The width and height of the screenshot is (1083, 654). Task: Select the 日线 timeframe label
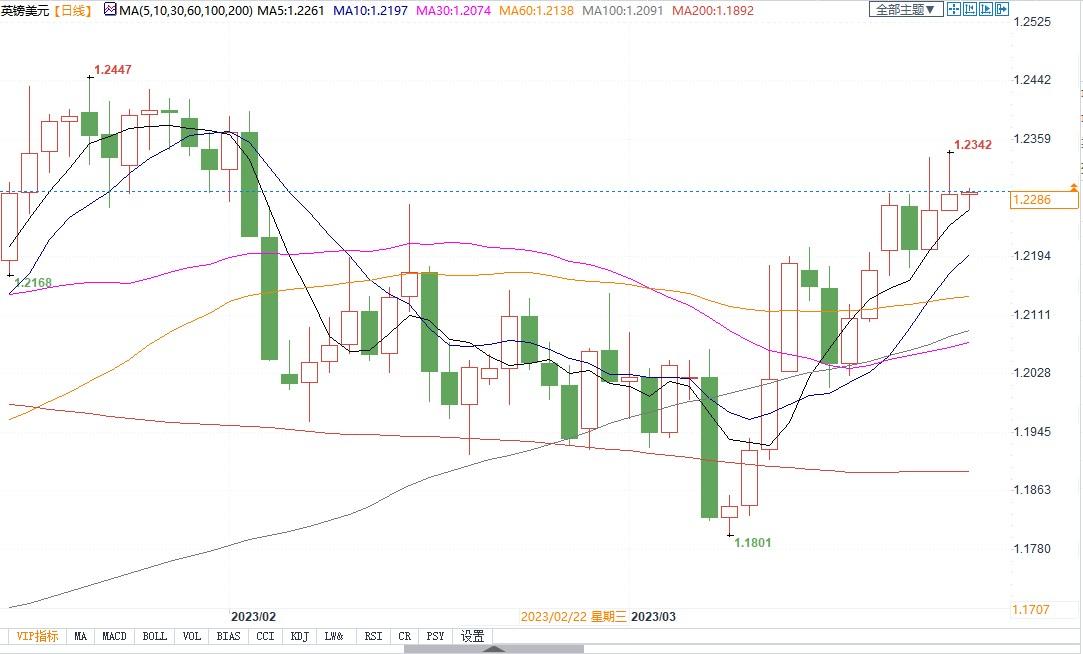coord(73,10)
